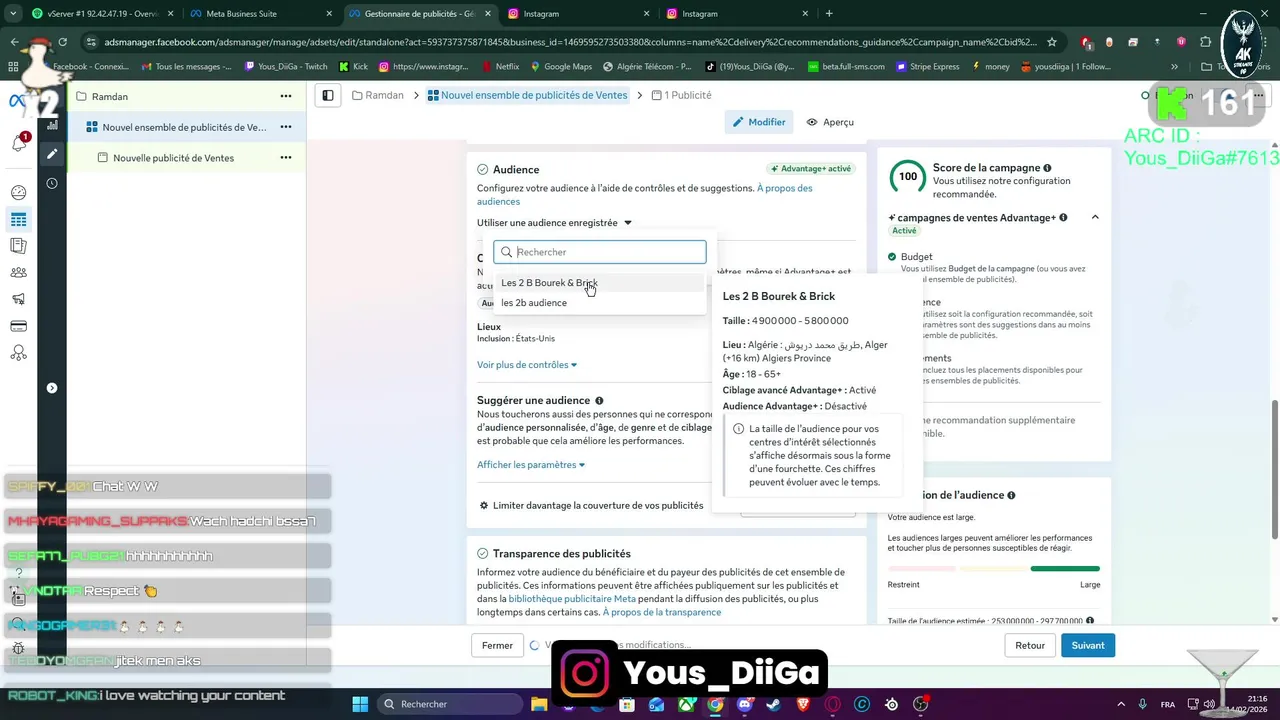Click info icon beside campagnes de ventes Advantage+
Image resolution: width=1280 pixels, height=720 pixels.
coord(1063,217)
